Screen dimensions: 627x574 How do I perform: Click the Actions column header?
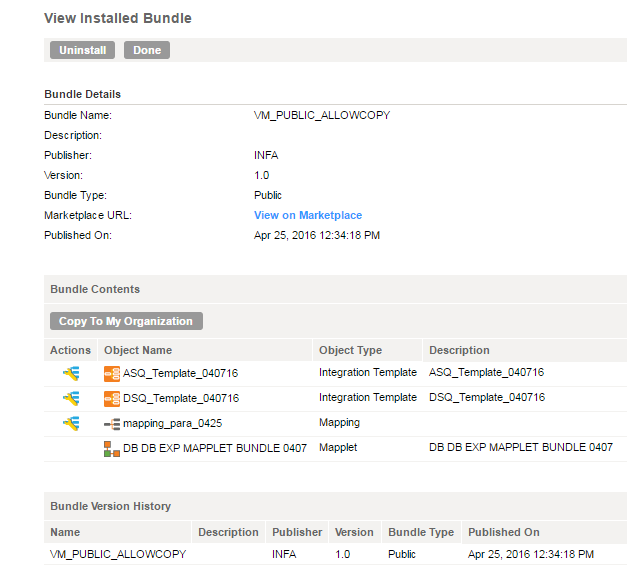coord(70,350)
